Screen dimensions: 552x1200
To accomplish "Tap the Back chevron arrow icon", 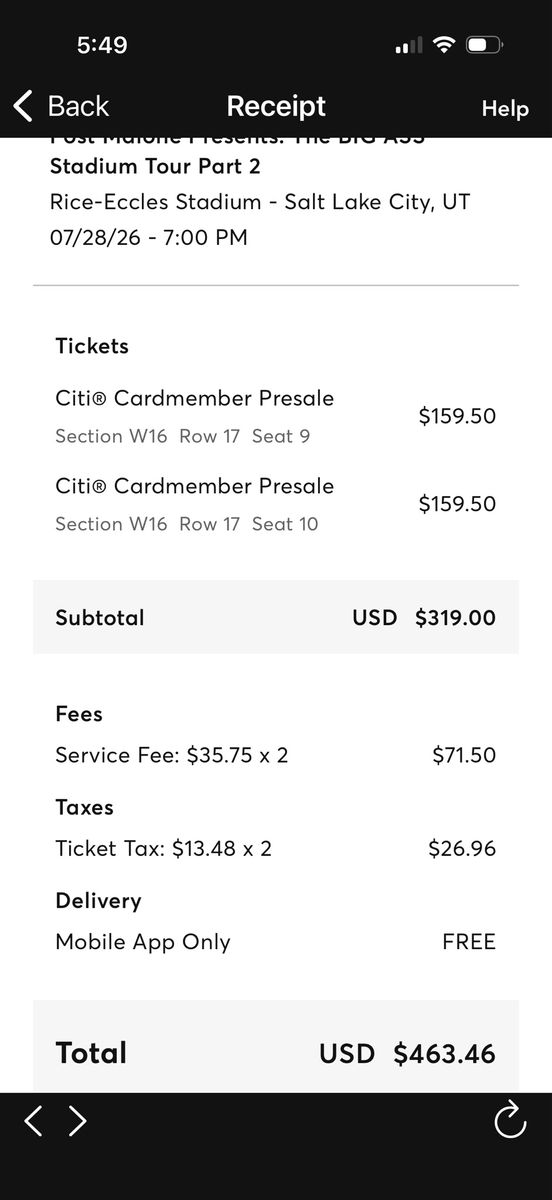I will point(24,106).
